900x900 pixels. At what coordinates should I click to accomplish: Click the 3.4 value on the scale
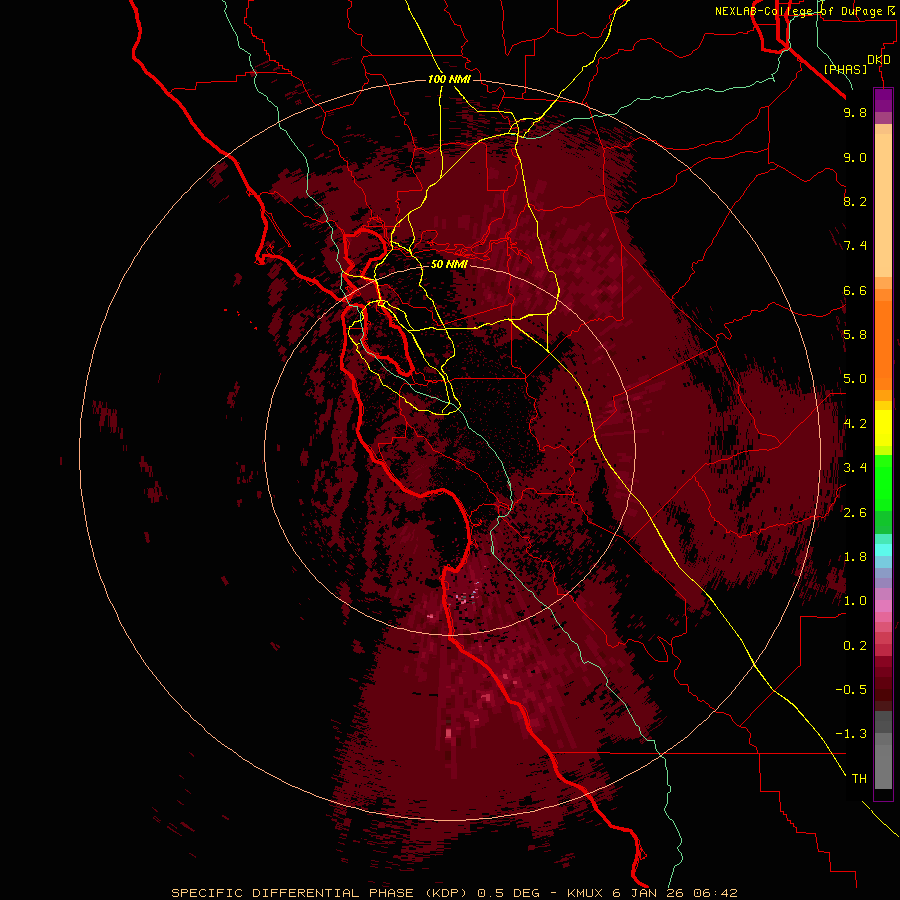[855, 468]
